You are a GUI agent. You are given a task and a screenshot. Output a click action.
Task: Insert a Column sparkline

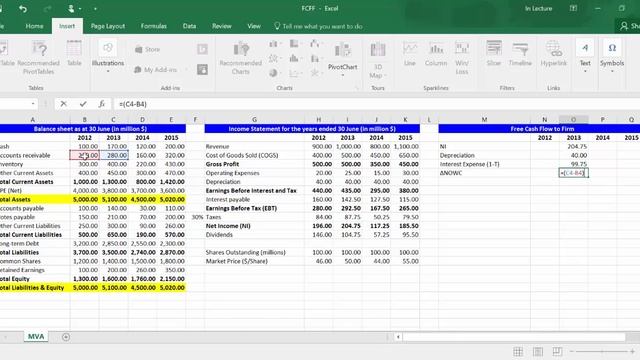point(436,54)
